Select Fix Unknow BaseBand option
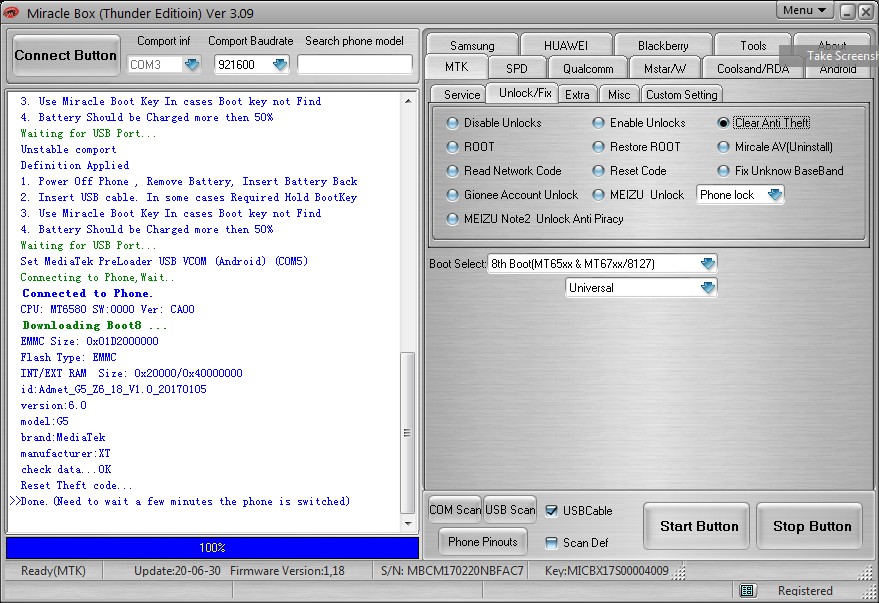879x603 pixels. click(x=723, y=171)
